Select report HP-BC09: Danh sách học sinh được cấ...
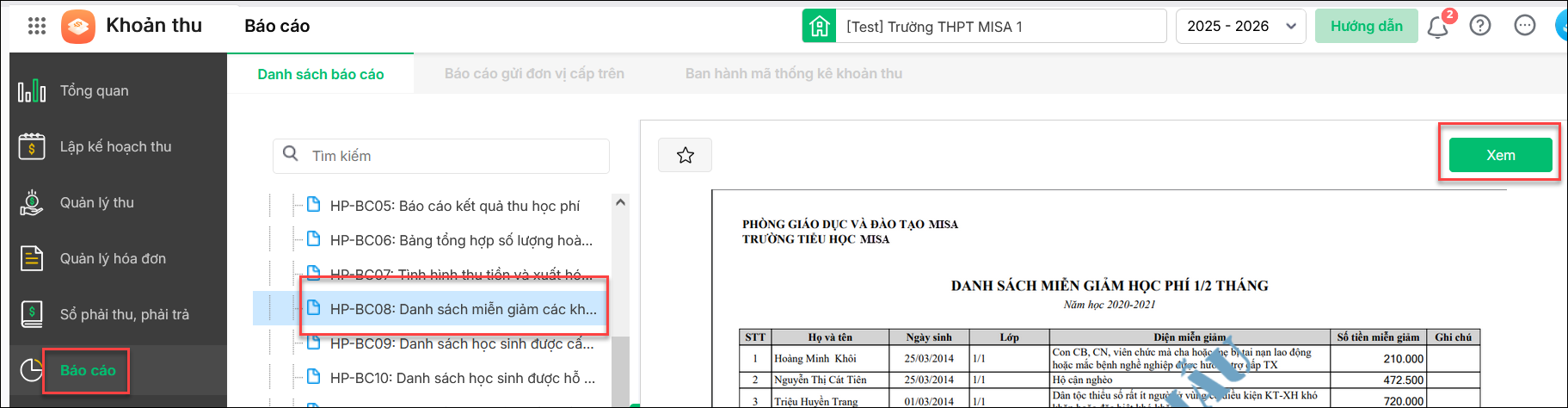Screen dimensions: 1568x408 click(x=462, y=343)
